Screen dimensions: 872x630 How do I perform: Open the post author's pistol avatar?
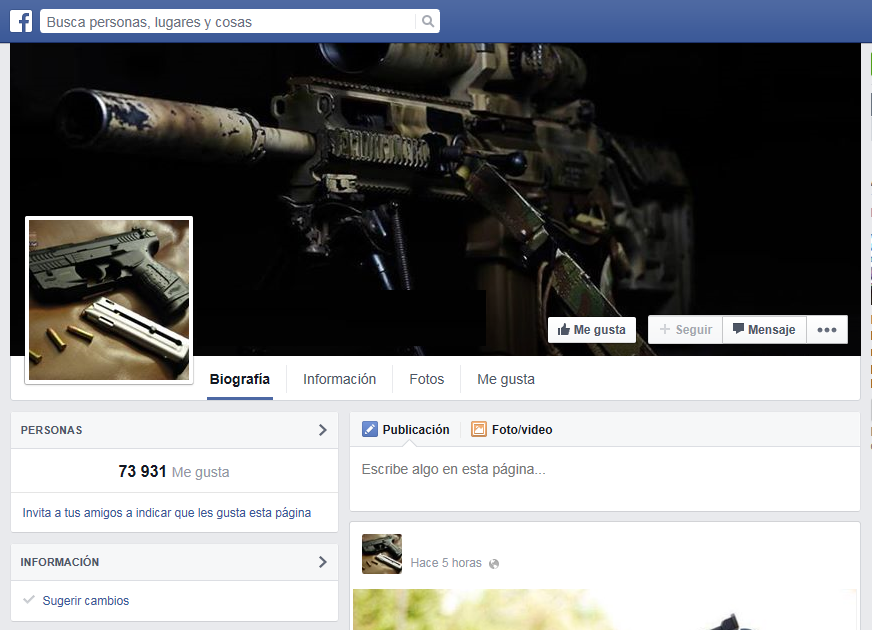tap(382, 554)
